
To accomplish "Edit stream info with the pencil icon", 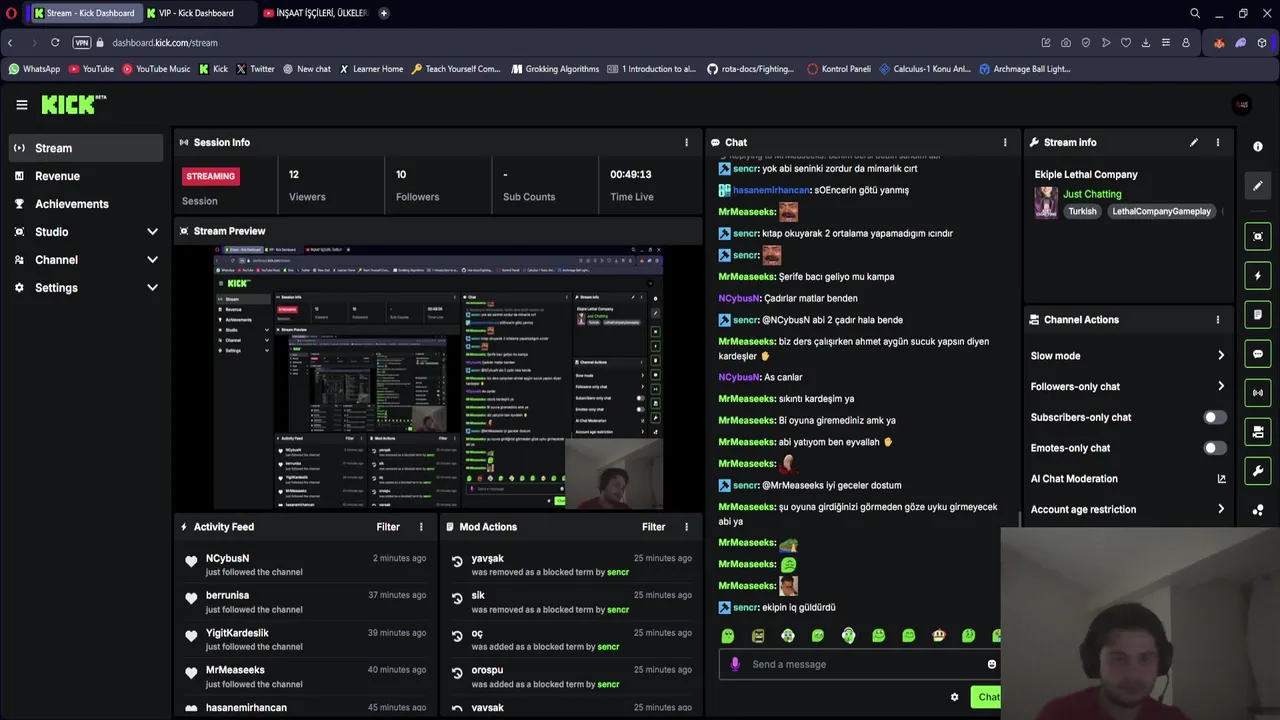I will tap(1193, 142).
